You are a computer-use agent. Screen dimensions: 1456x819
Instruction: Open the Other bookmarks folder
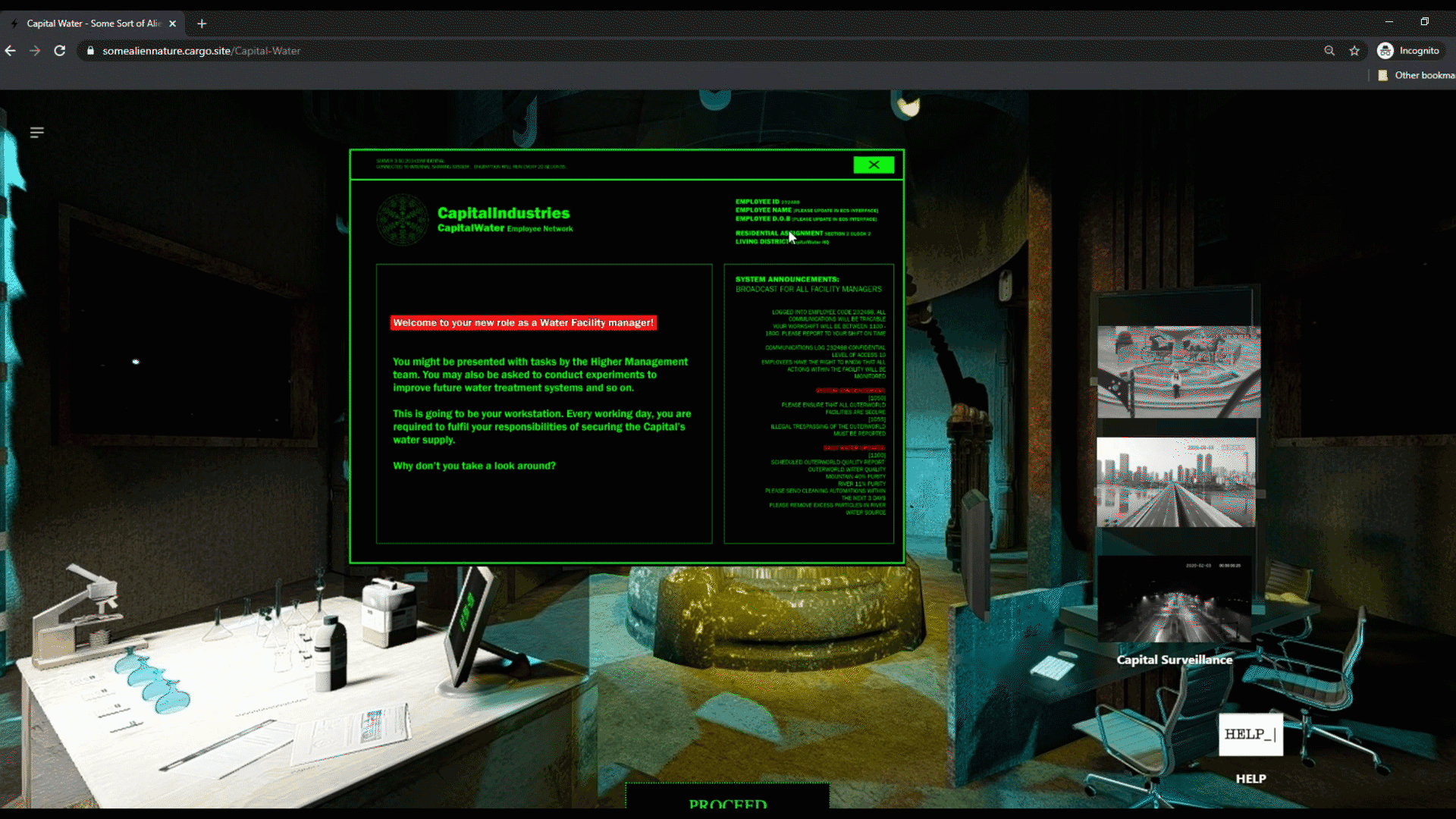1417,75
